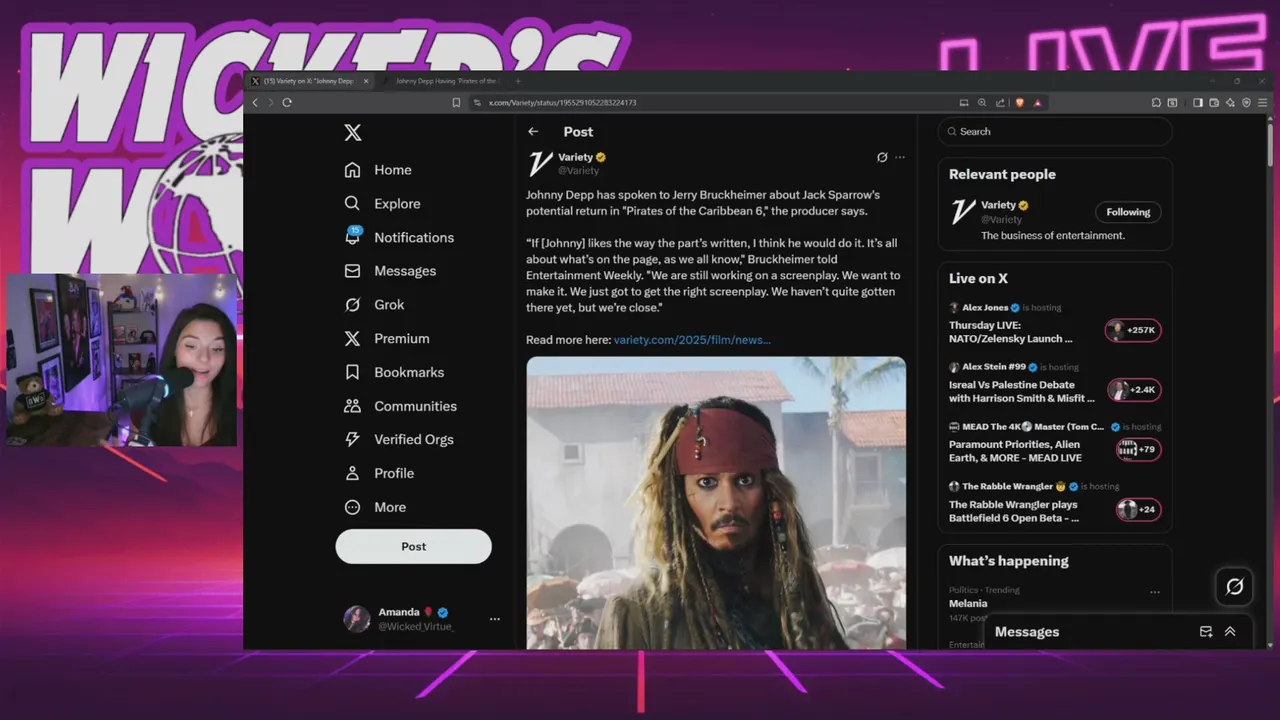Click the Grok explain icon on post
This screenshot has height=720, width=1280.
point(882,157)
